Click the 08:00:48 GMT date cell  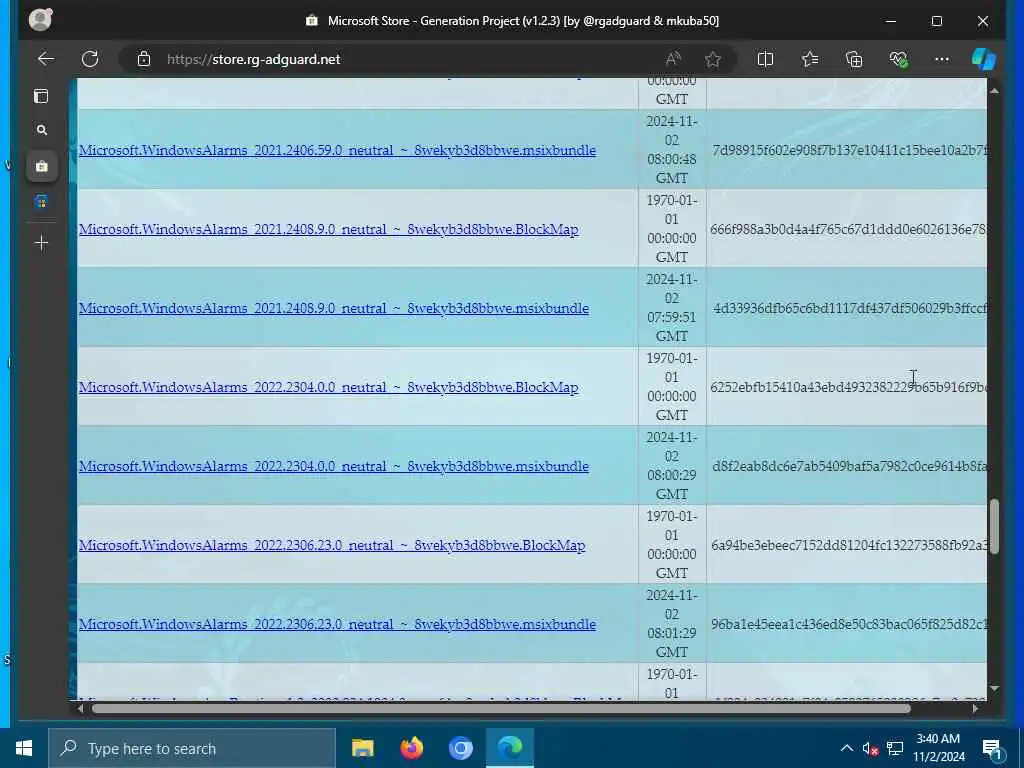click(x=672, y=150)
